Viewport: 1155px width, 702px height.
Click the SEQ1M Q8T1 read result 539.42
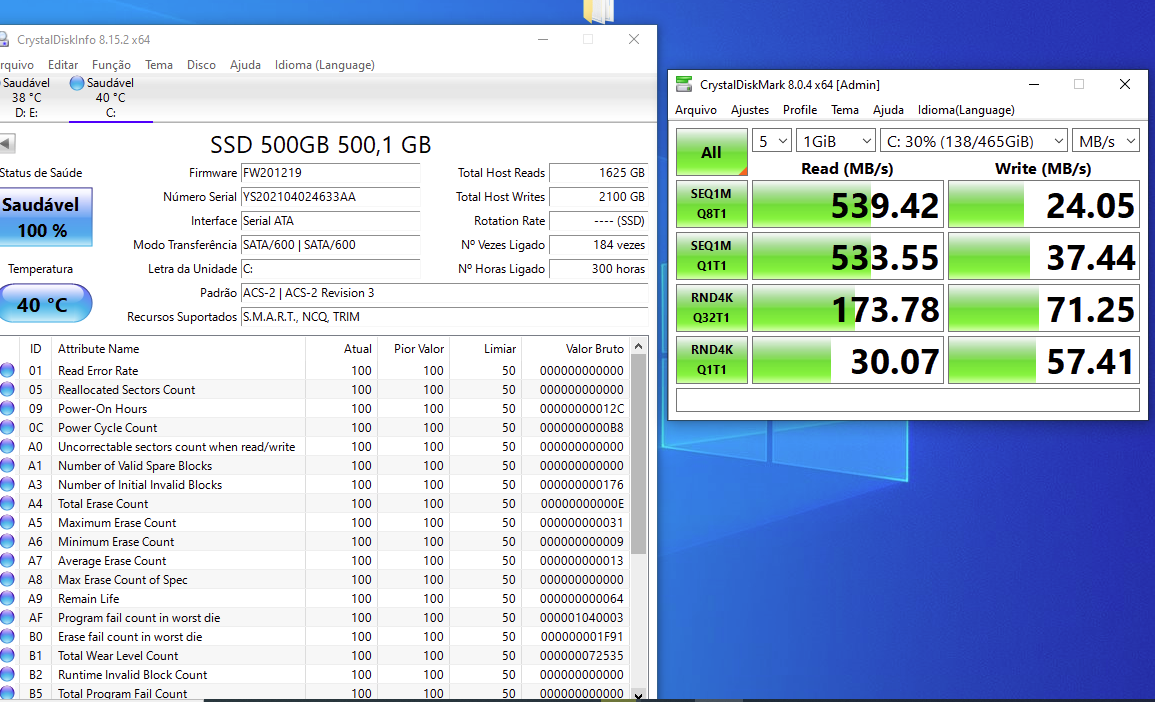click(847, 204)
